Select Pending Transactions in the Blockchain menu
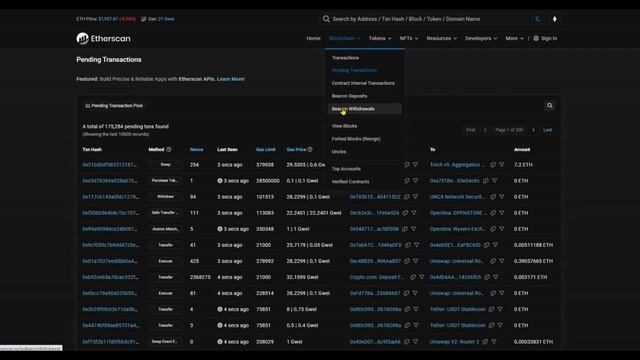This screenshot has width=640, height=360. coord(354,70)
